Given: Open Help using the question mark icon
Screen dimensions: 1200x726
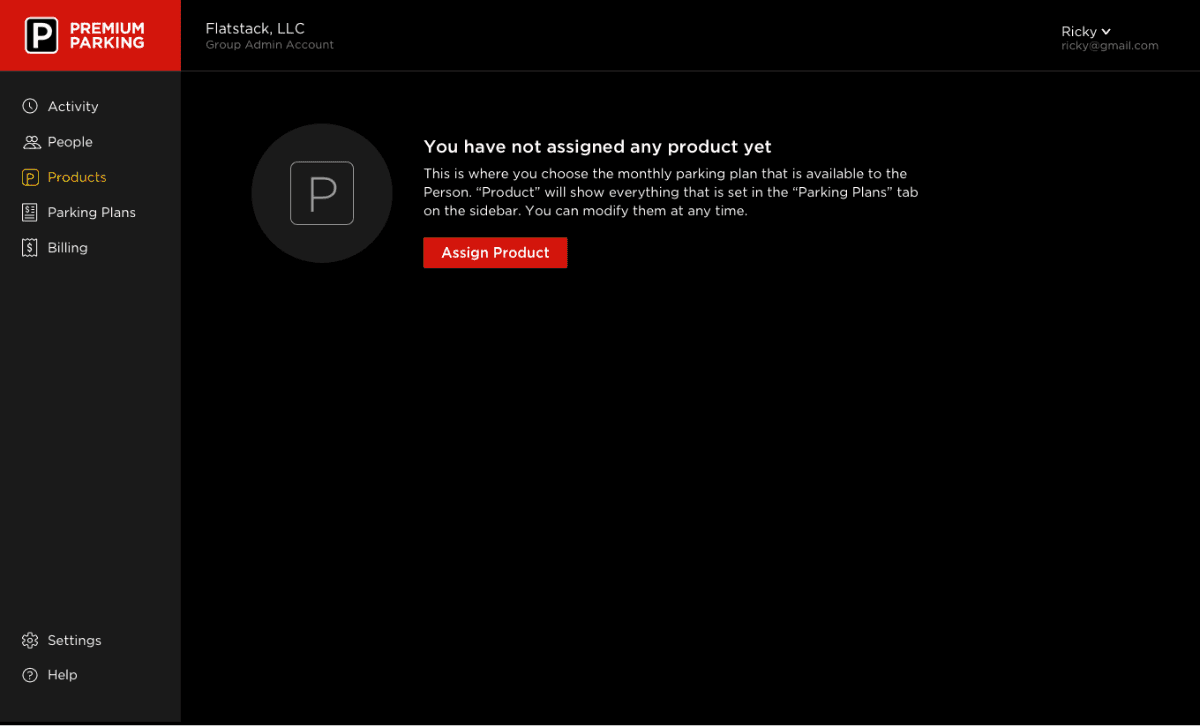Looking at the screenshot, I should [x=30, y=675].
